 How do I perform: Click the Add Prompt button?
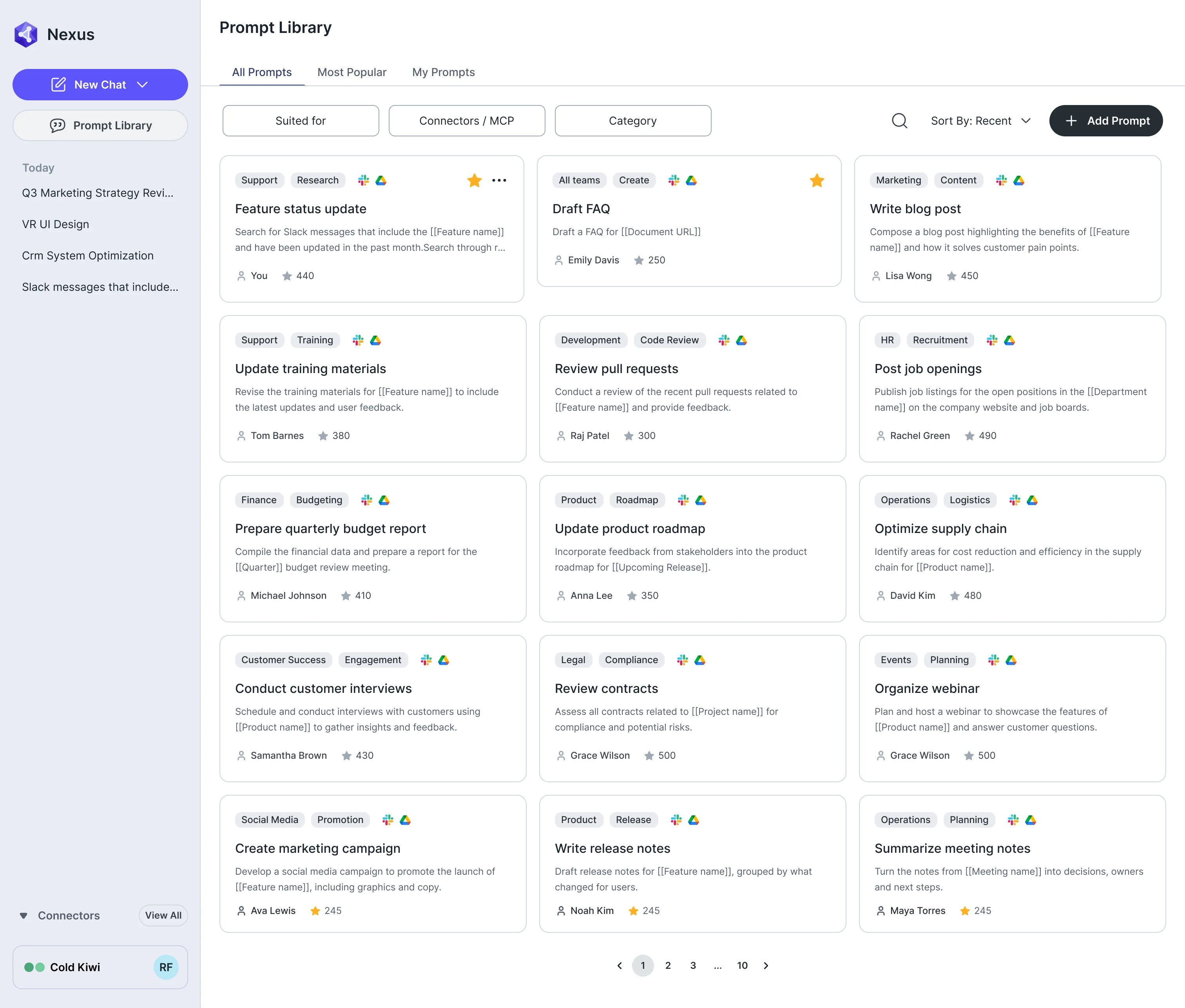[1106, 121]
